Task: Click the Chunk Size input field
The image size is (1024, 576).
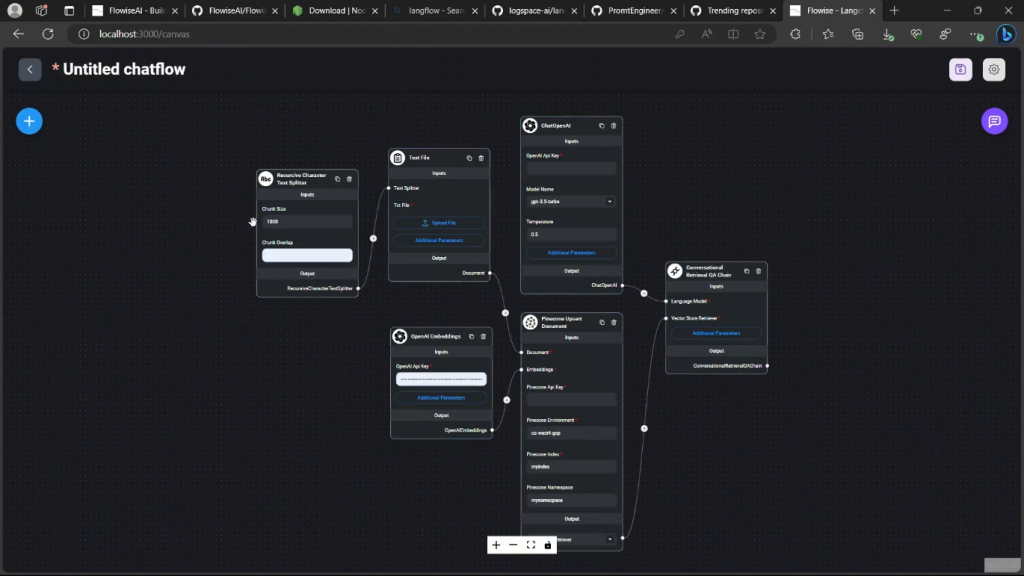Action: click(x=307, y=222)
